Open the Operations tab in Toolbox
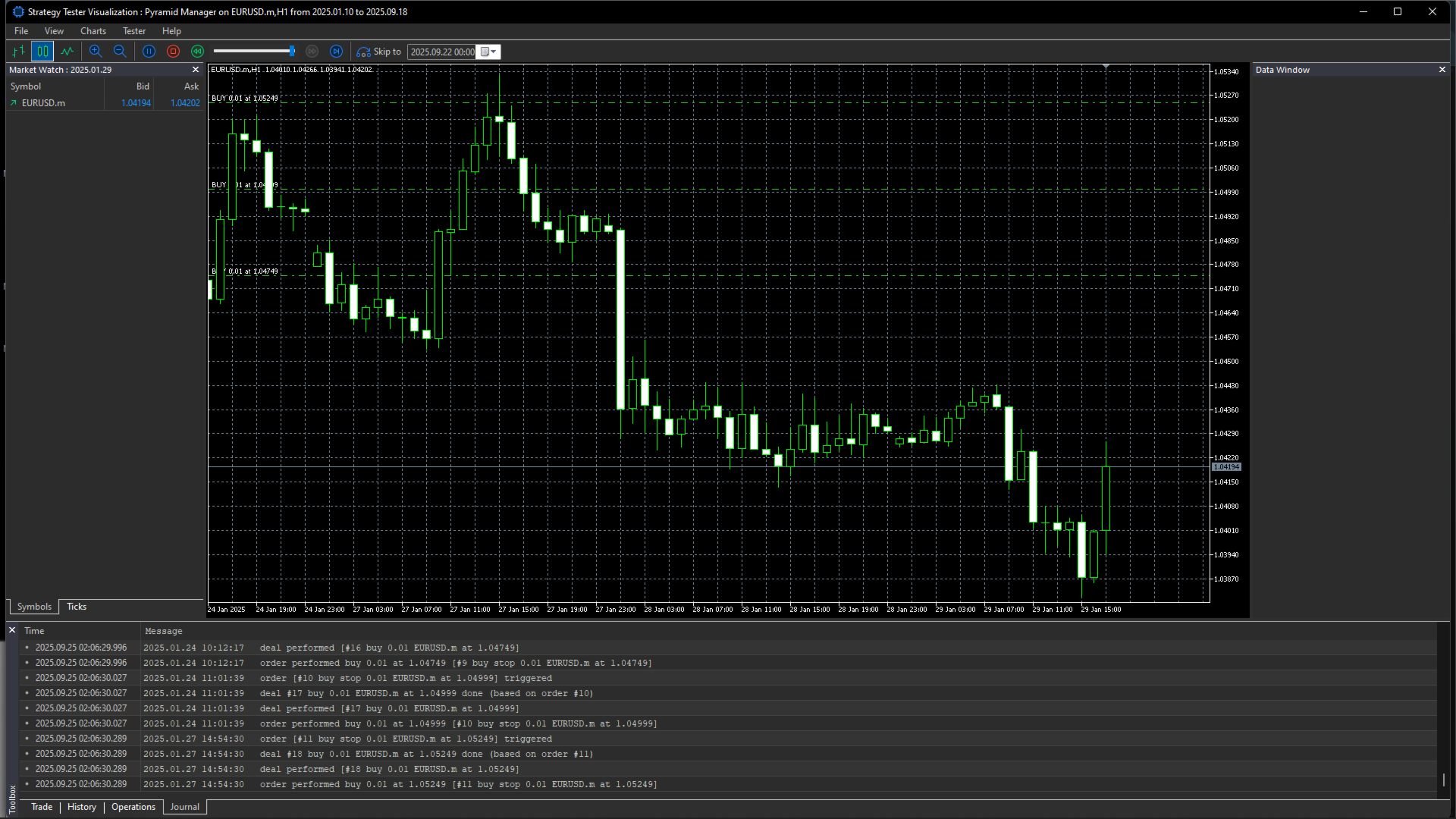Image resolution: width=1456 pixels, height=819 pixels. tap(133, 807)
